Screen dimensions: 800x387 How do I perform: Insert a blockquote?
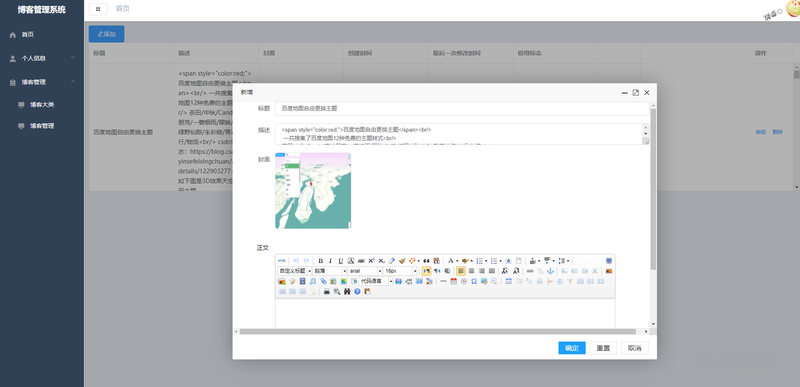coord(427,261)
